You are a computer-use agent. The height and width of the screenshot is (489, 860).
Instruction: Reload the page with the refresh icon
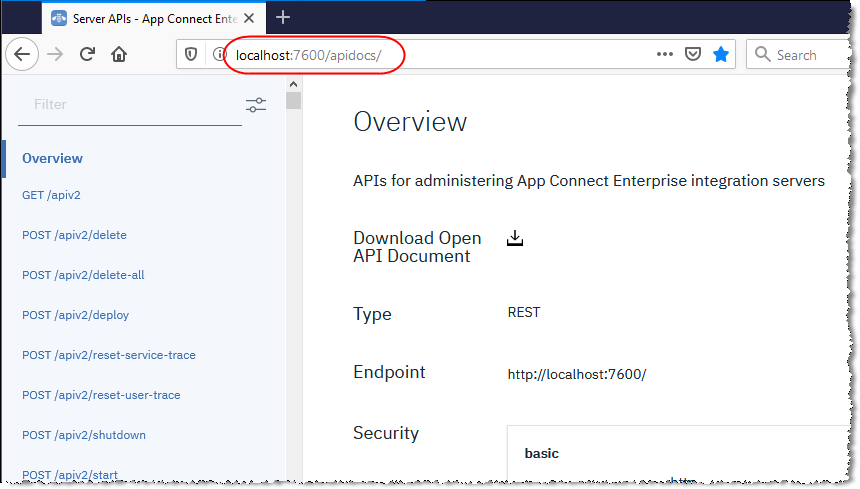point(87,55)
